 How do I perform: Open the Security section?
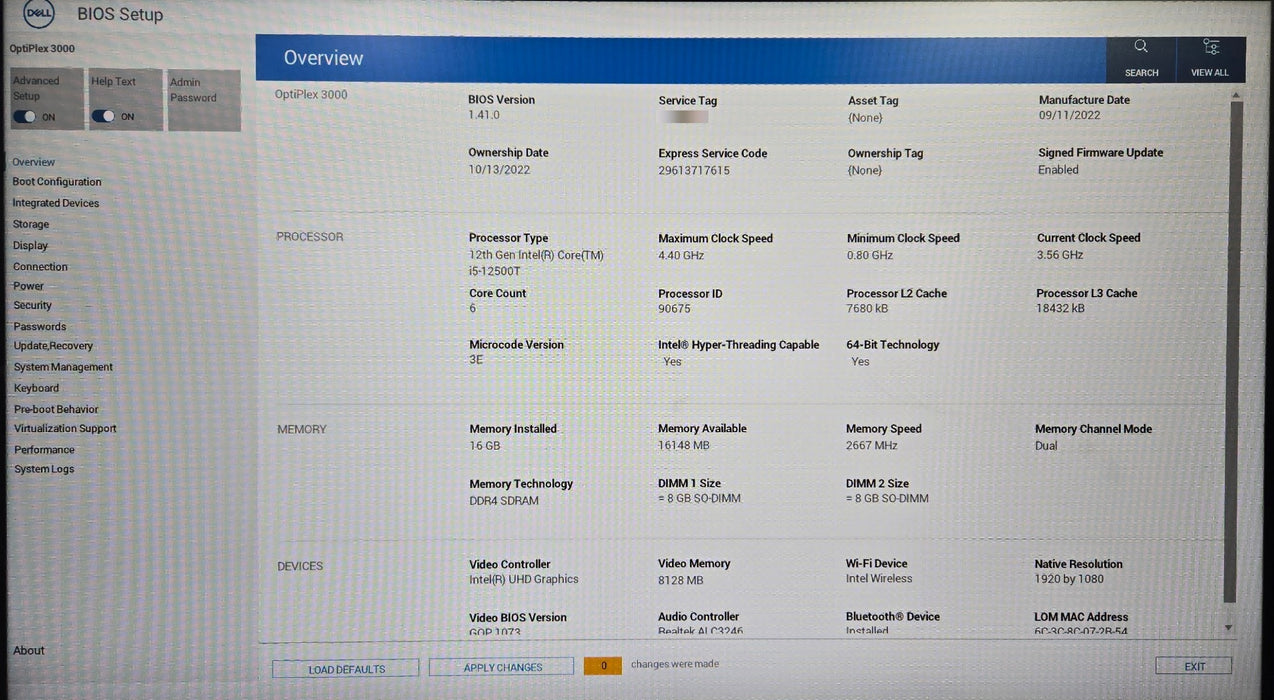click(x=33, y=305)
